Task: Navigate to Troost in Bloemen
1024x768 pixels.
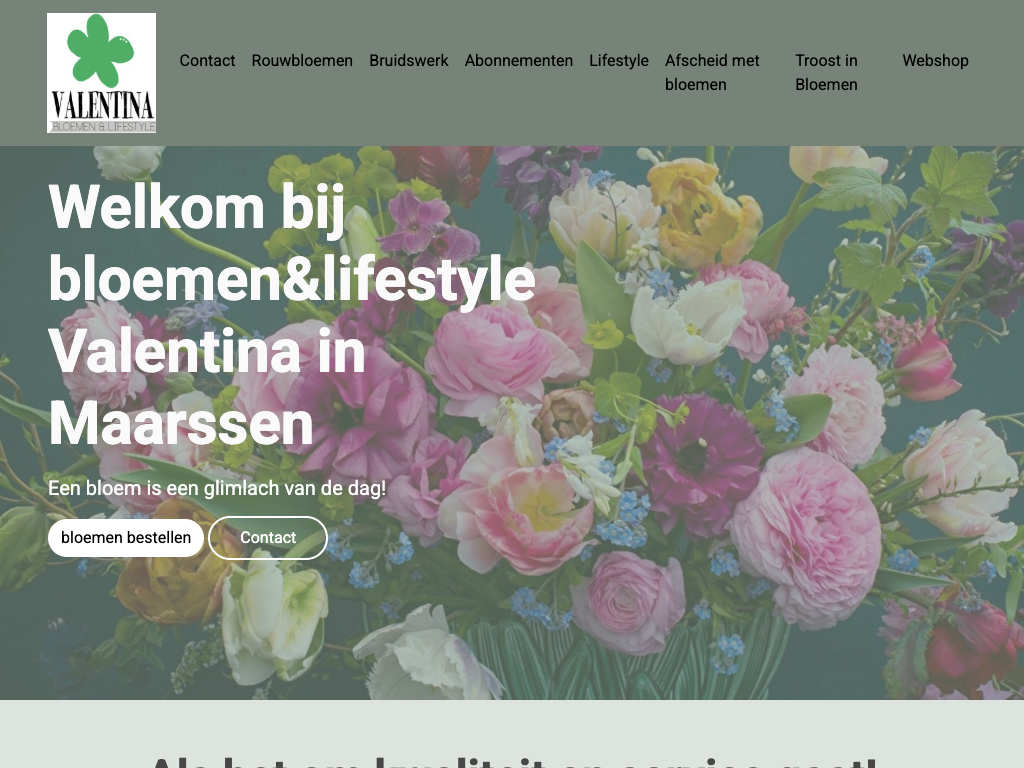Action: (x=826, y=72)
